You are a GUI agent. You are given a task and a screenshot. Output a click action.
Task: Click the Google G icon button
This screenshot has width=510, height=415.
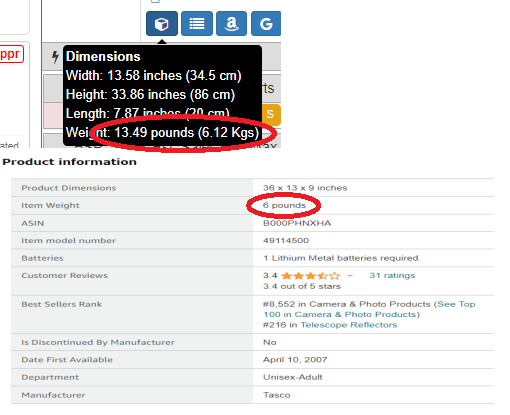(x=266, y=23)
